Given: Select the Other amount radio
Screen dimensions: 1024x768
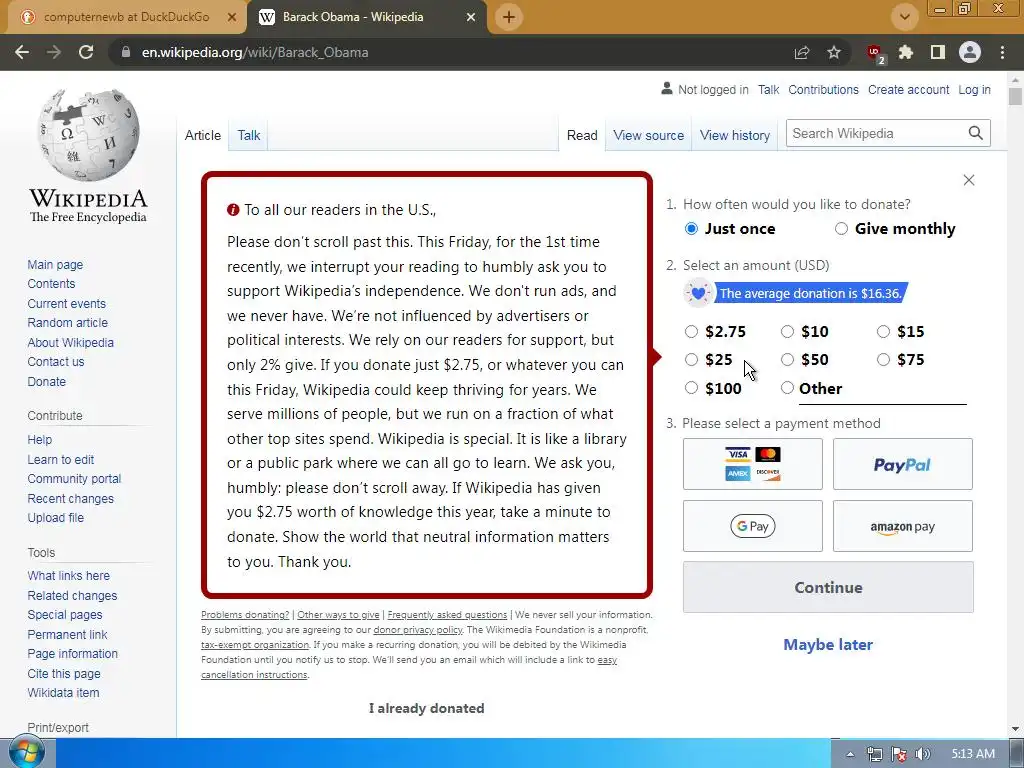Looking at the screenshot, I should pos(787,388).
